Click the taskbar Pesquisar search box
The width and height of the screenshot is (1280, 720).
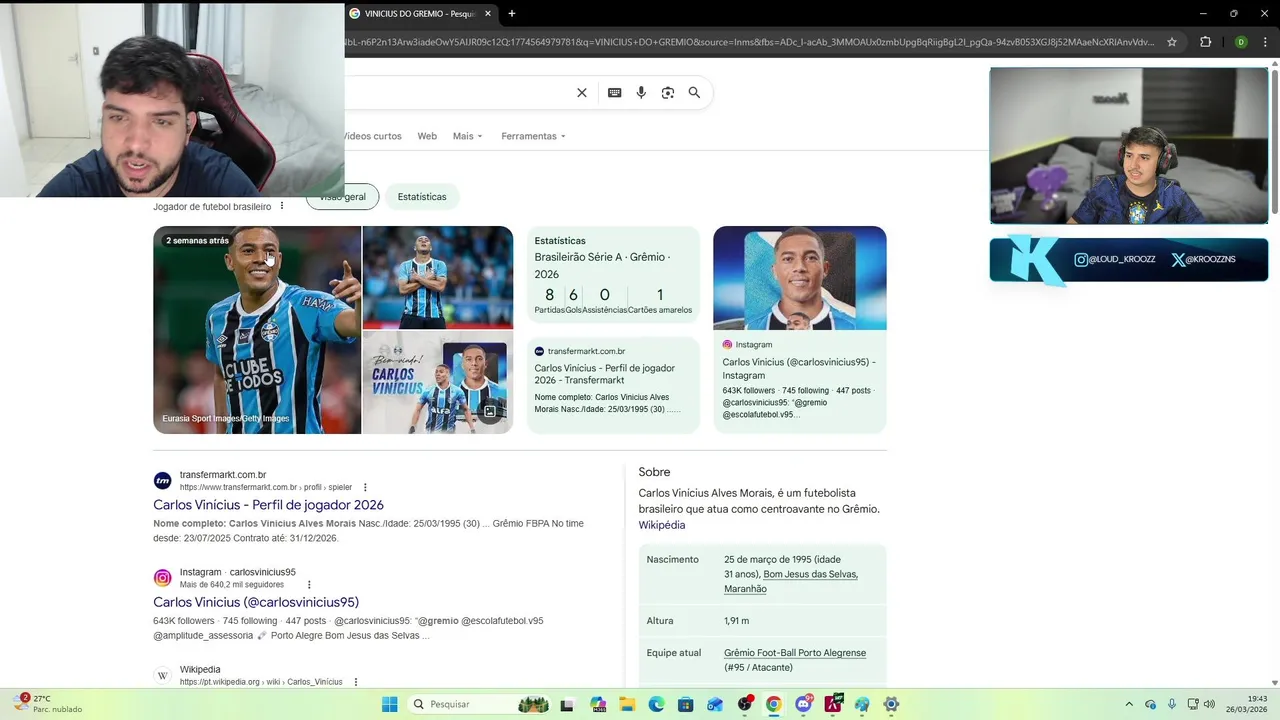(x=480, y=704)
